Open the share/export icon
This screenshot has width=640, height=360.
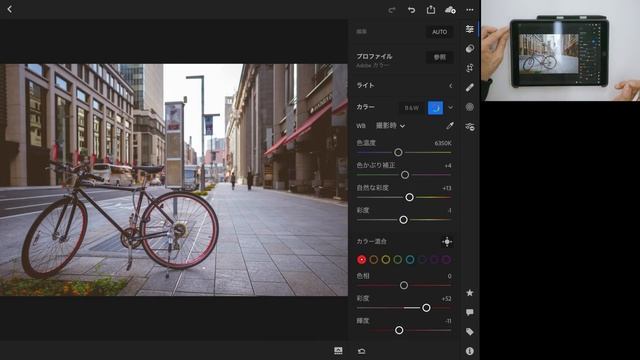click(431, 9)
